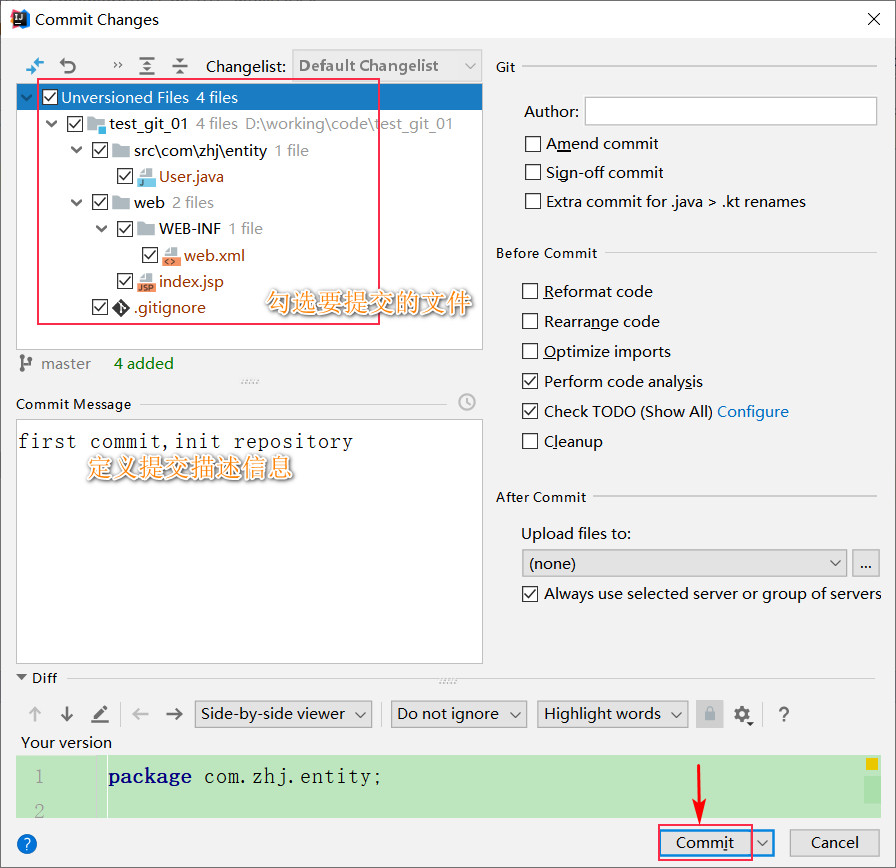
Task: Uncheck Always use selected server checkbox
Action: tap(530, 594)
